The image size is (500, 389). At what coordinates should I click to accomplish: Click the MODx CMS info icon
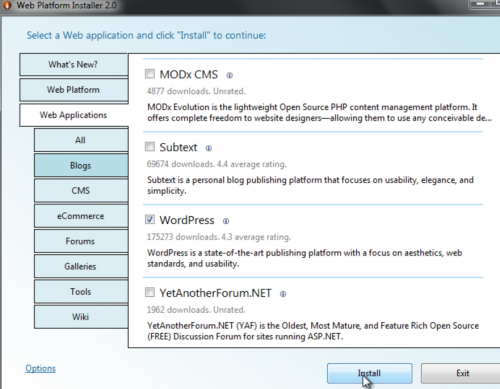(230, 75)
